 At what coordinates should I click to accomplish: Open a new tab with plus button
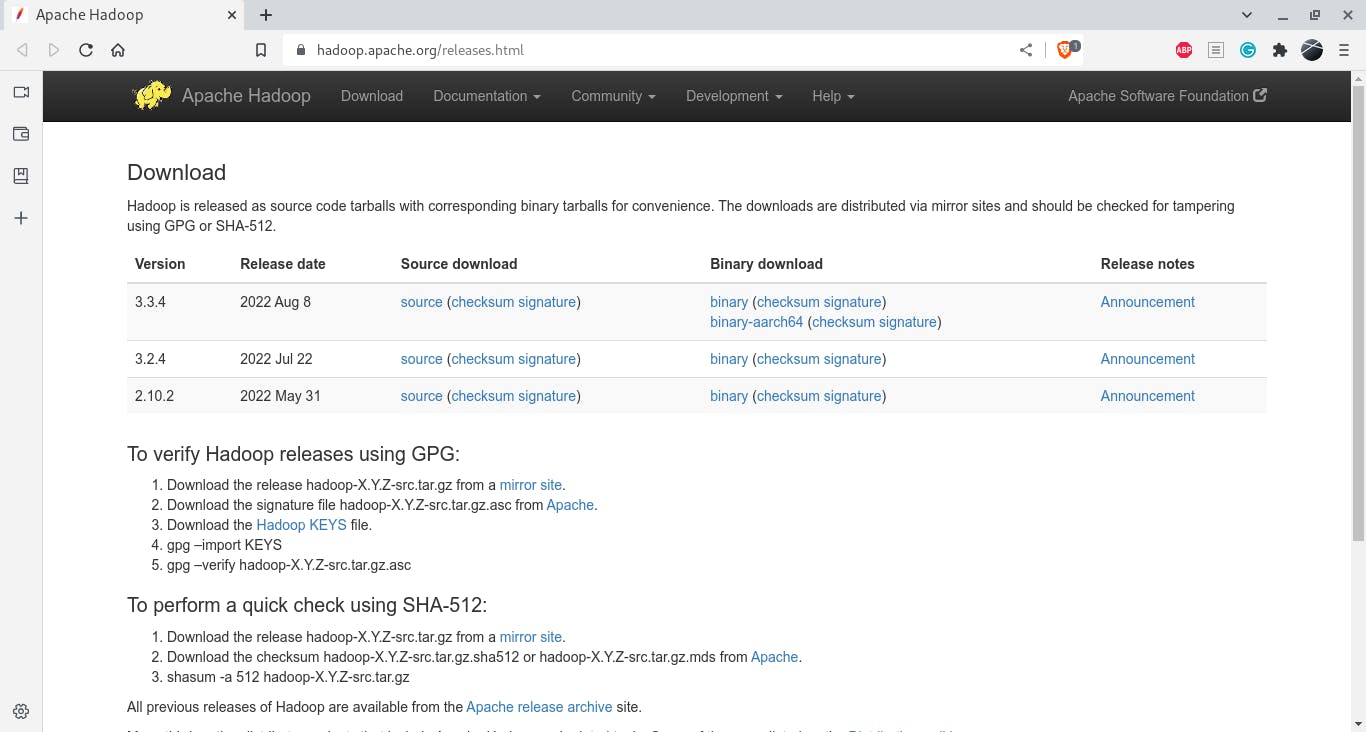pos(266,15)
